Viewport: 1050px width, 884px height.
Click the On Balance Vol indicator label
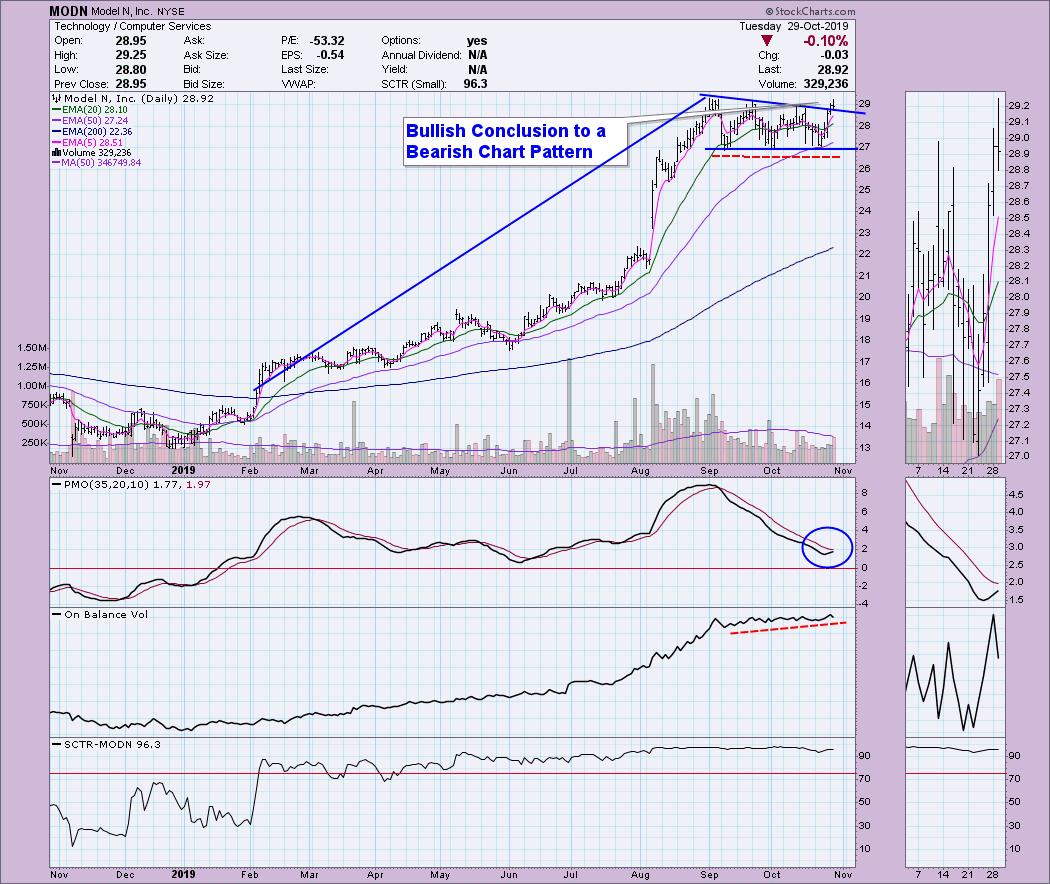(x=106, y=615)
